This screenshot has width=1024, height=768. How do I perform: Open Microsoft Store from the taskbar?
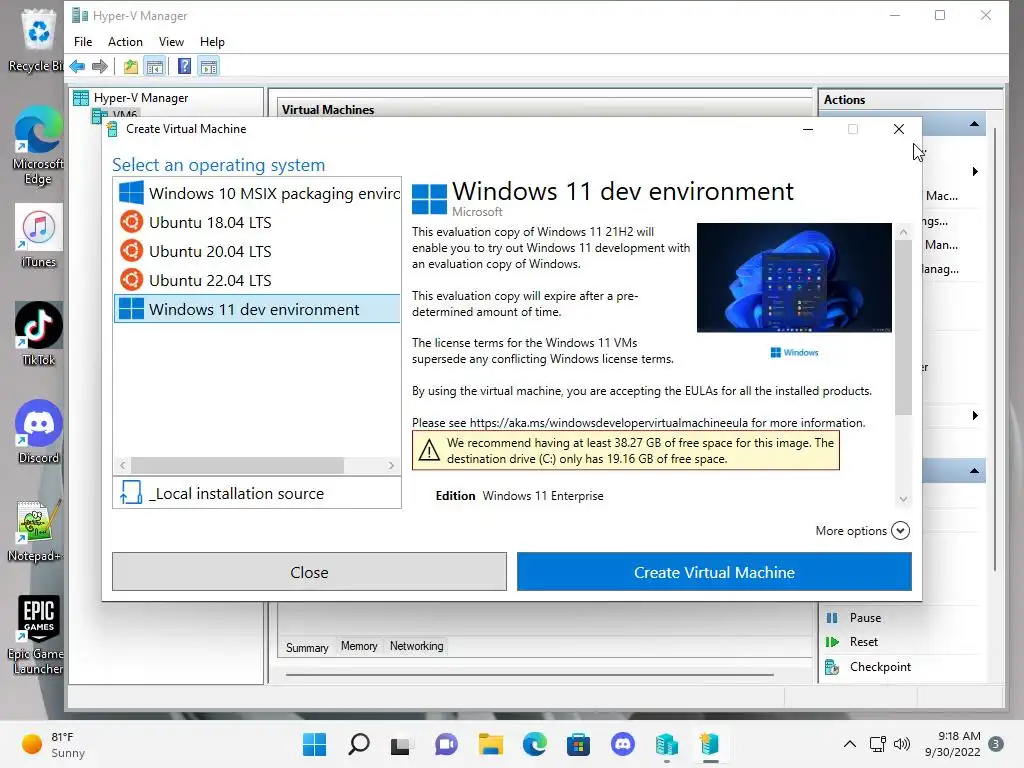click(578, 744)
